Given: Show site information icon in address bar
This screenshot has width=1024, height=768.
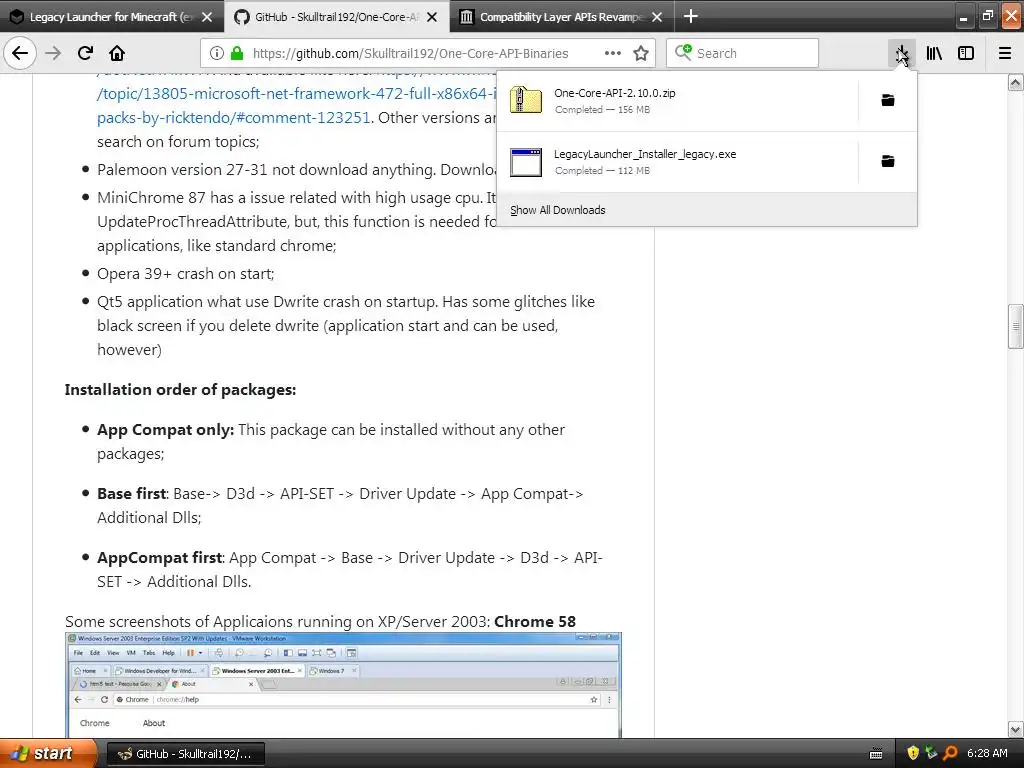Looking at the screenshot, I should pyautogui.click(x=217, y=53).
